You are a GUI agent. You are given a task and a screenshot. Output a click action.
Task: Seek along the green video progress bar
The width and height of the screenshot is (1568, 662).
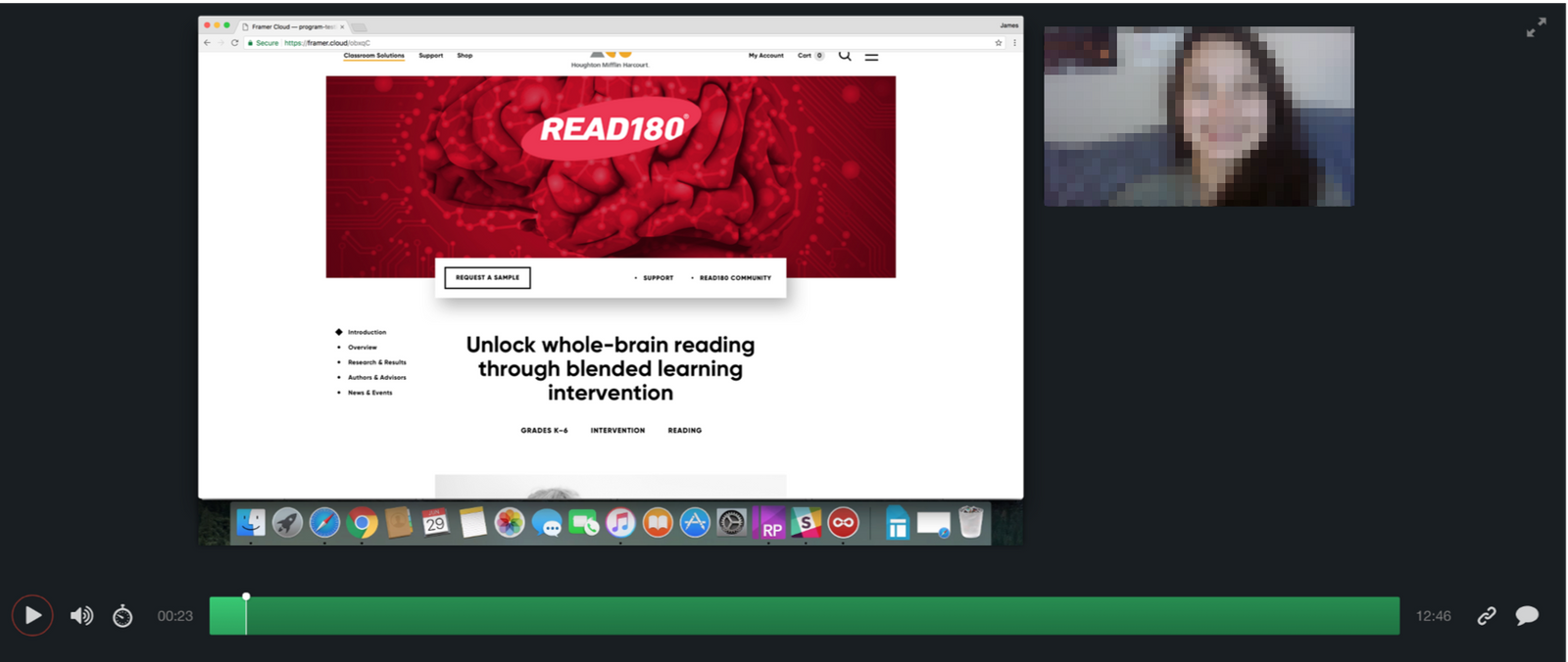(805, 616)
